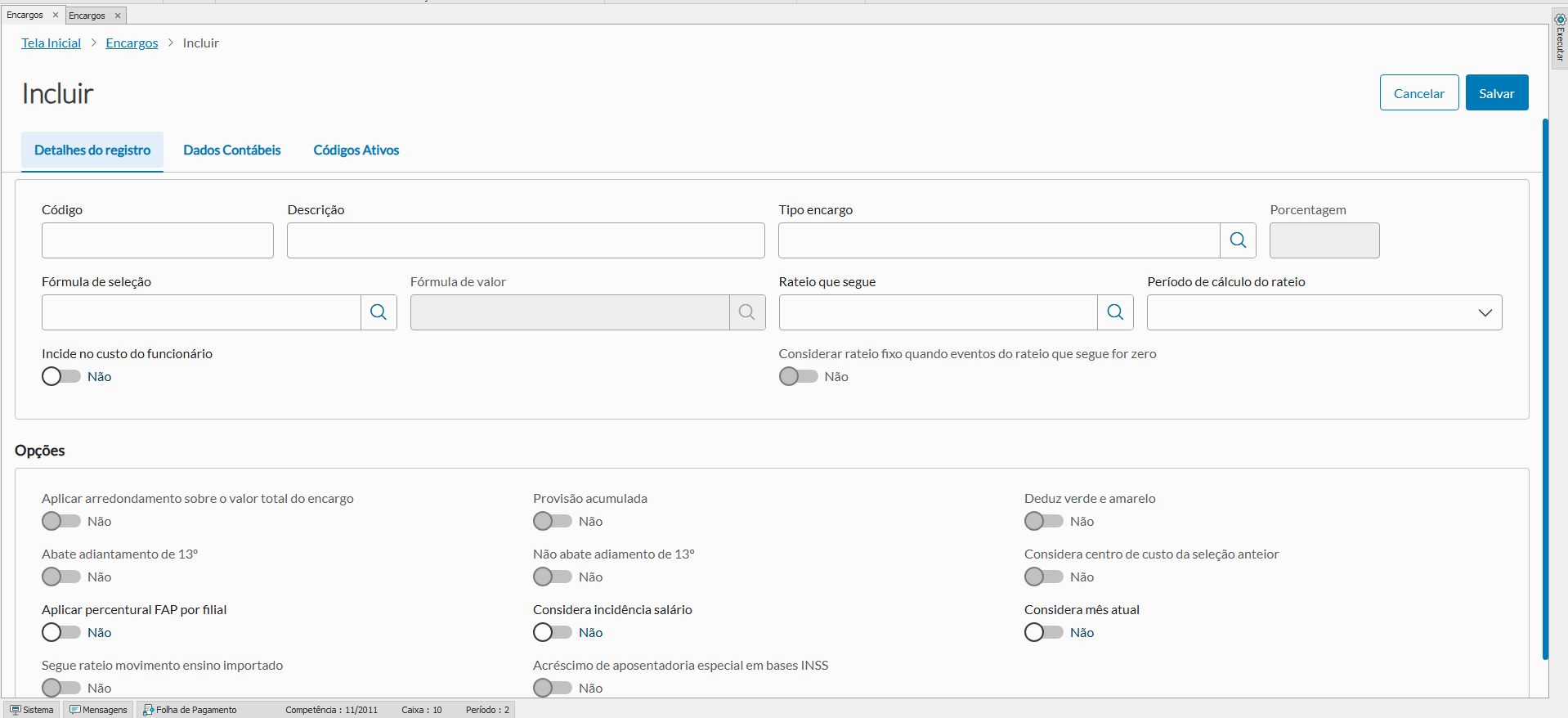Click into the Descrição text field

point(525,240)
